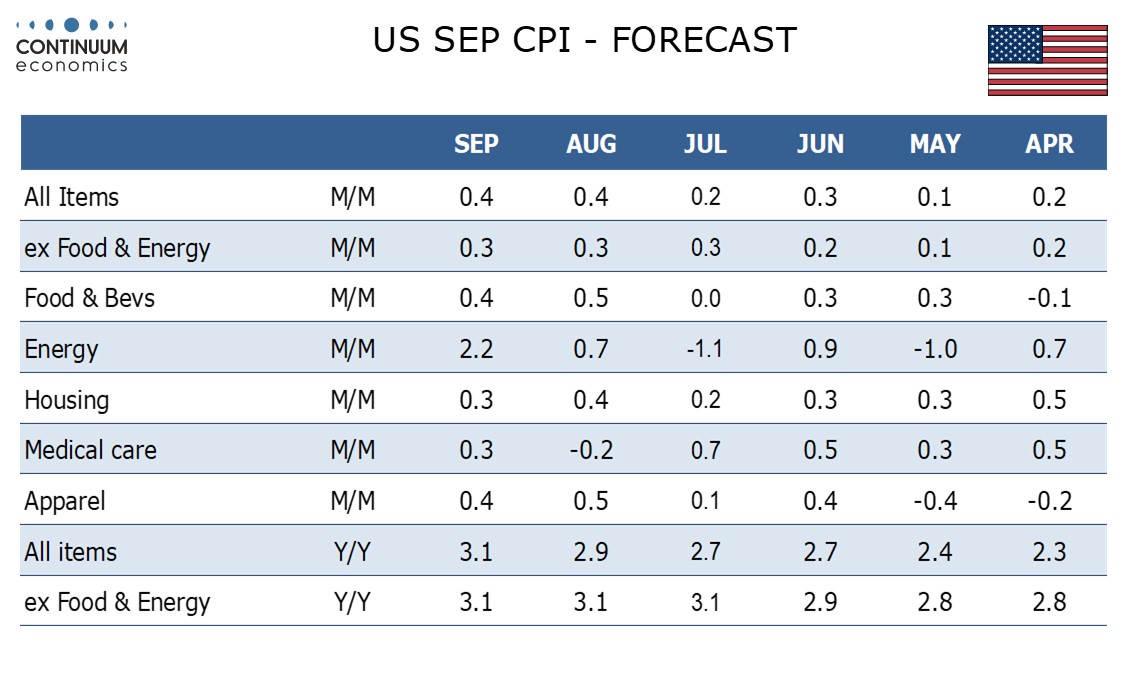The width and height of the screenshot is (1134, 680).
Task: Select the Apparel row label
Action: click(x=65, y=501)
